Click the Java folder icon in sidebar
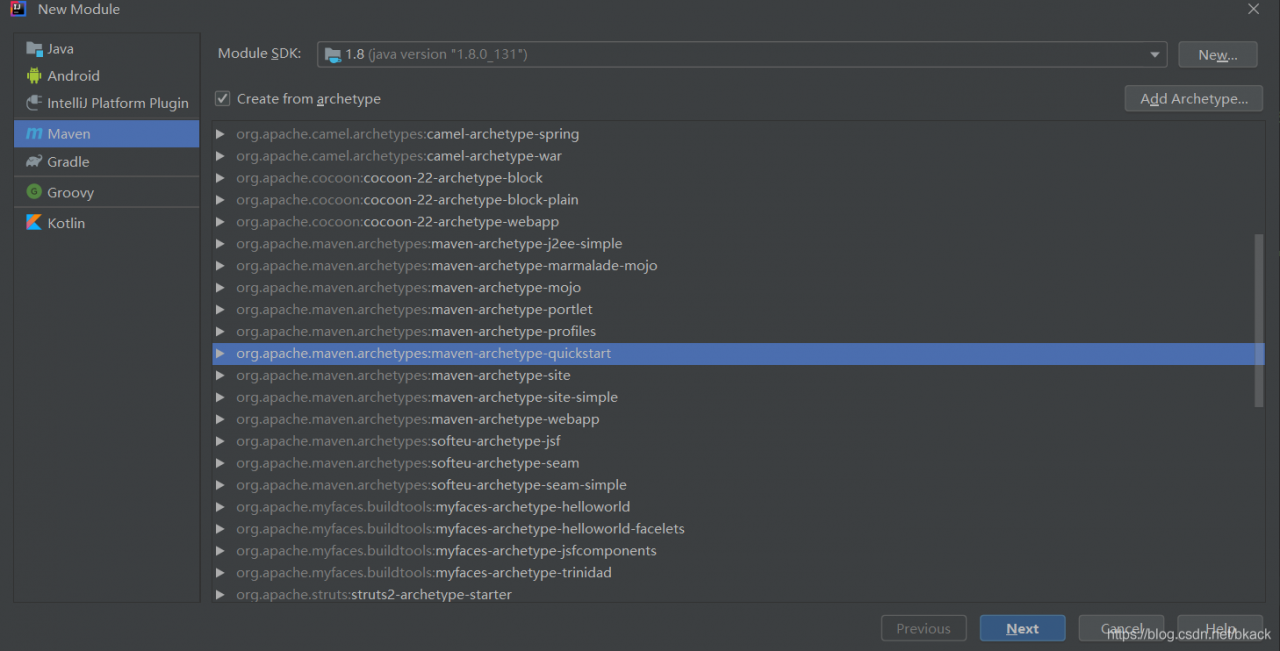 point(34,49)
